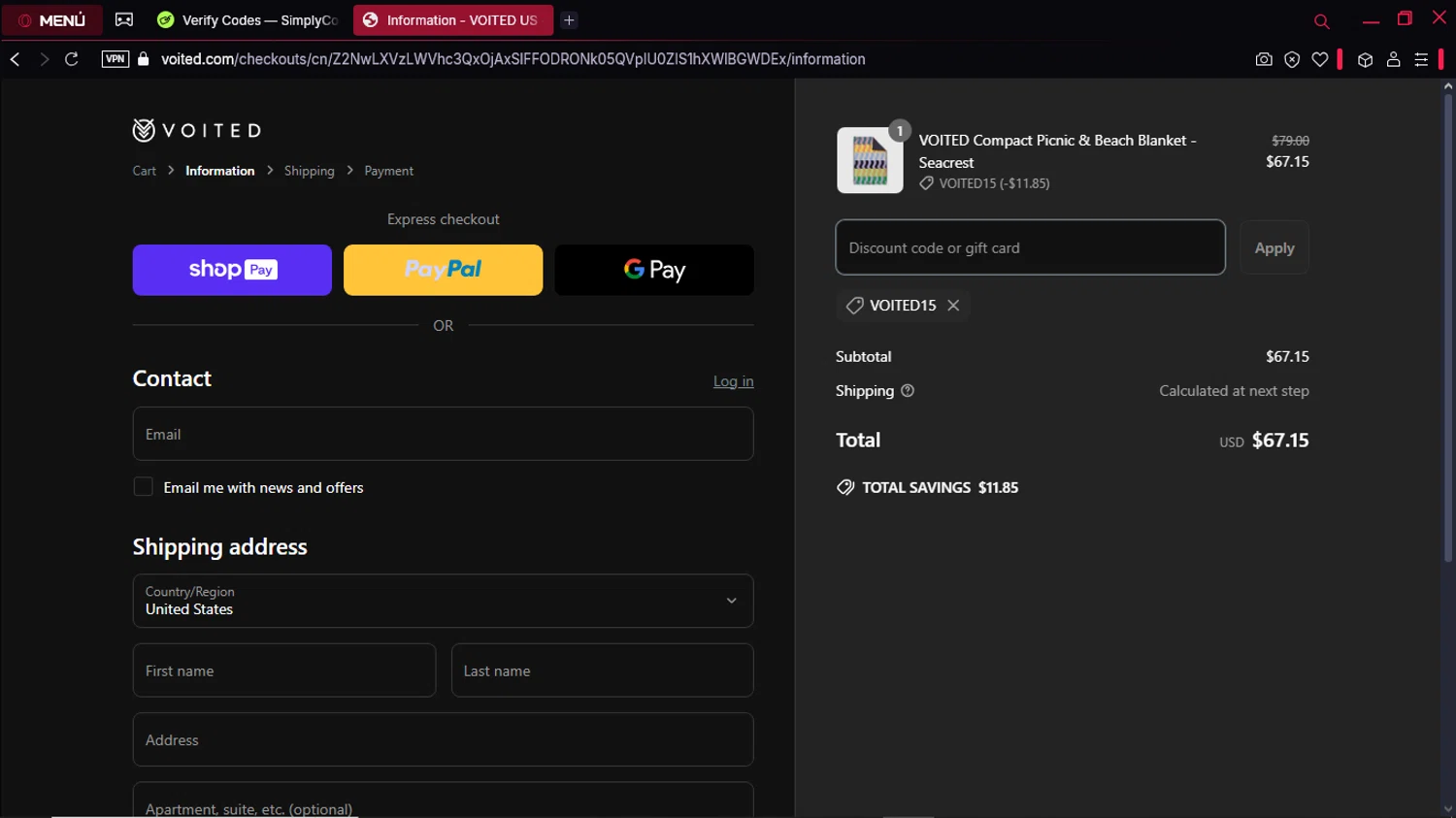The height and width of the screenshot is (818, 1456).
Task: Add page to bookmarks with heart icon
Action: pyautogui.click(x=1320, y=59)
